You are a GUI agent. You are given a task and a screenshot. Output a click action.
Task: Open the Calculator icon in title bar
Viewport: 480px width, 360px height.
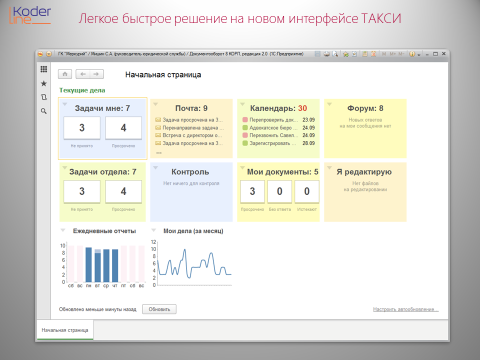click(365, 54)
